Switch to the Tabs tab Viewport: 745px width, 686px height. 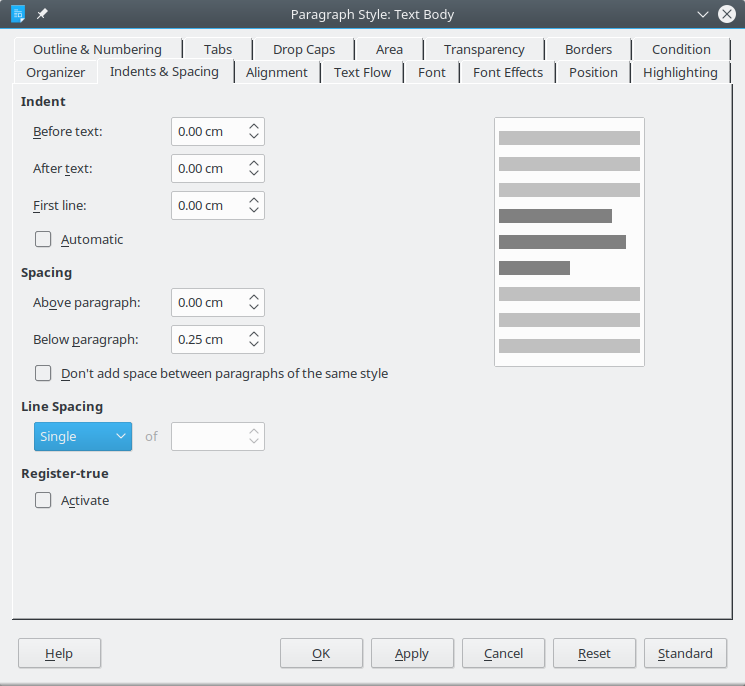click(x=218, y=49)
